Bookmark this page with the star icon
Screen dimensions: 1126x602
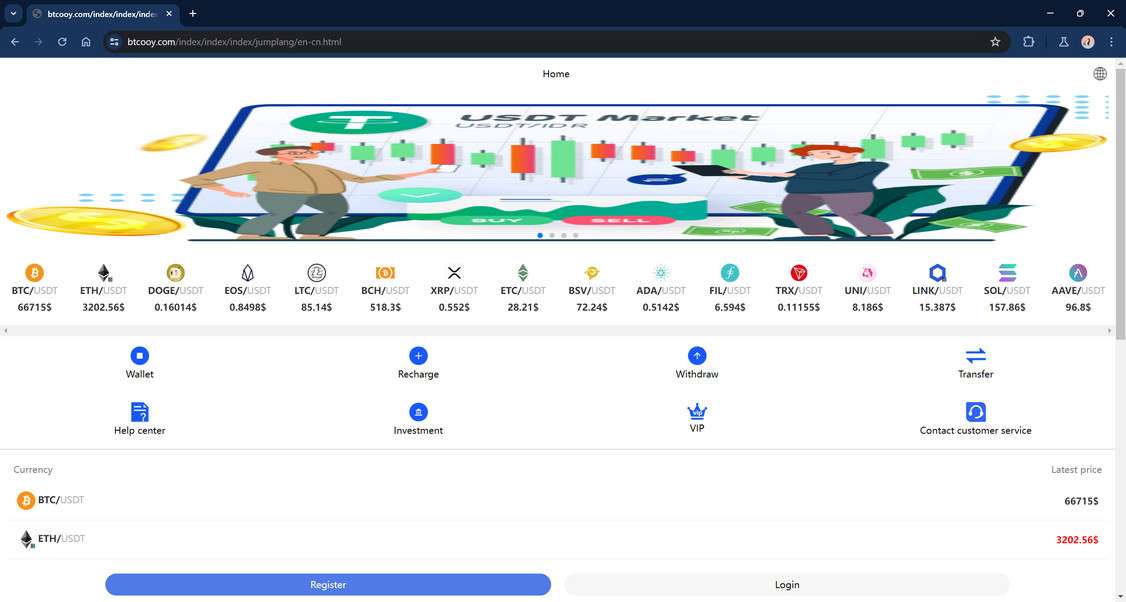tap(995, 42)
